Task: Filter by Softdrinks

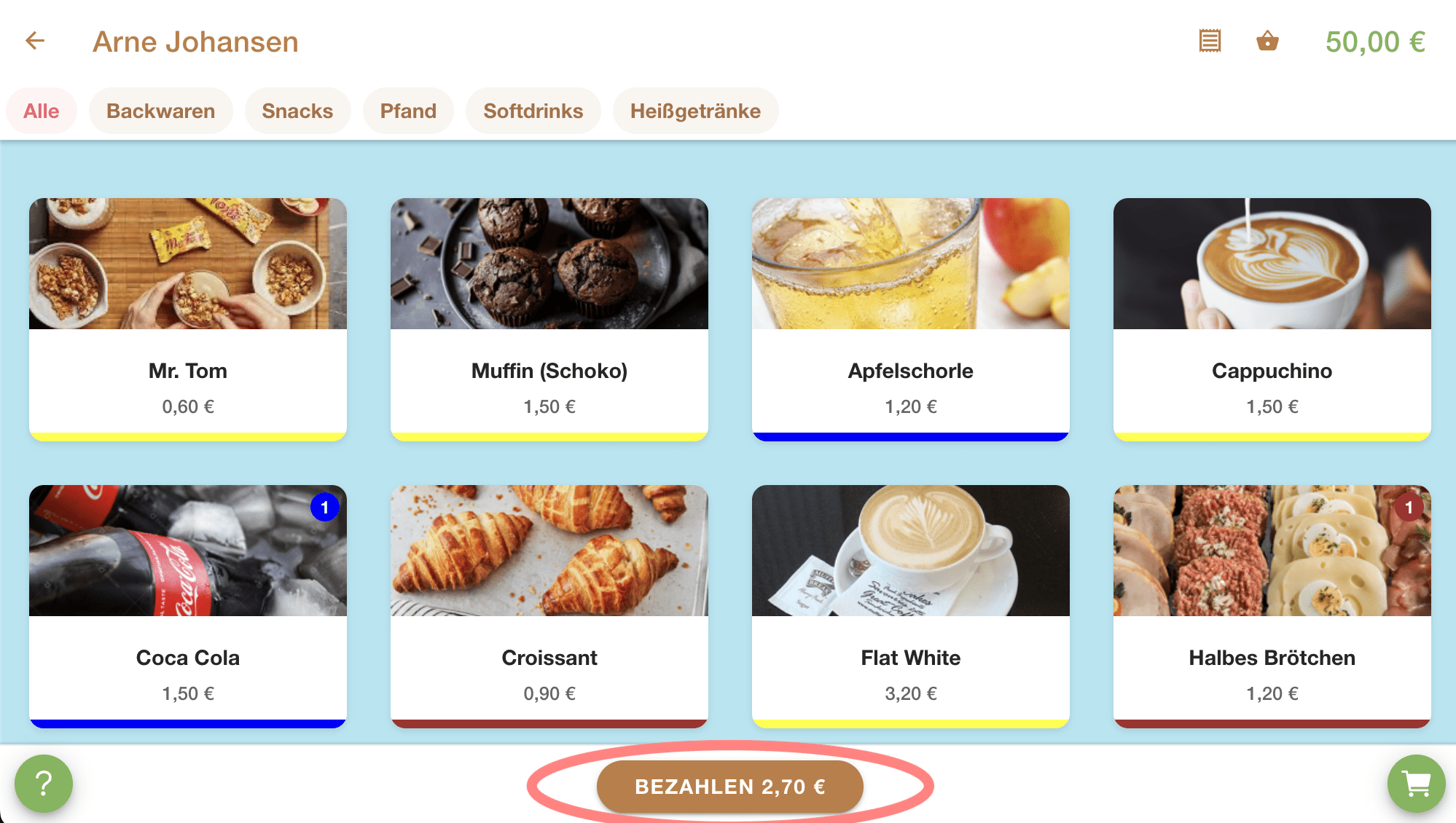Action: tap(533, 111)
